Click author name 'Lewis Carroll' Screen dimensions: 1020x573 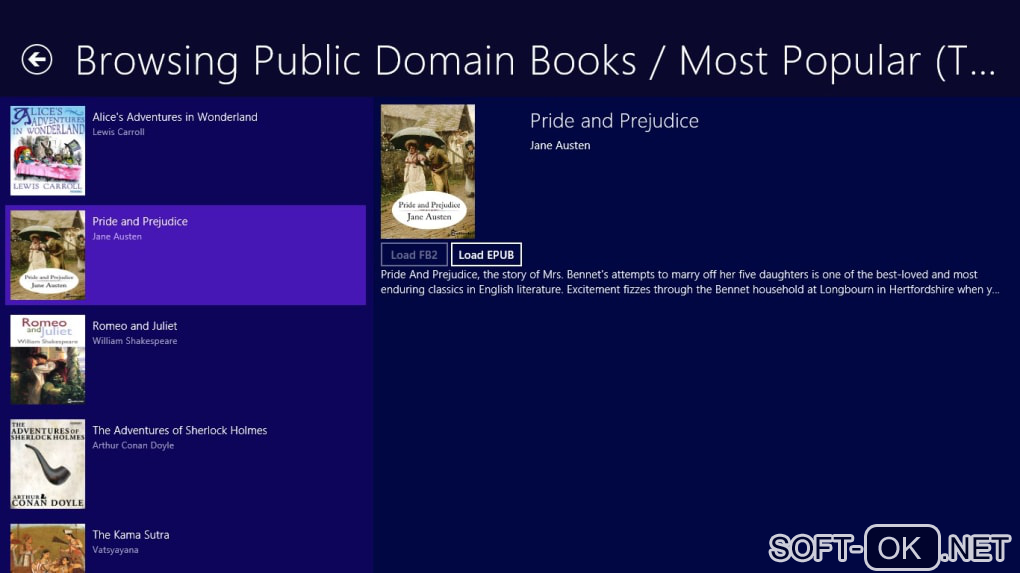(x=118, y=132)
